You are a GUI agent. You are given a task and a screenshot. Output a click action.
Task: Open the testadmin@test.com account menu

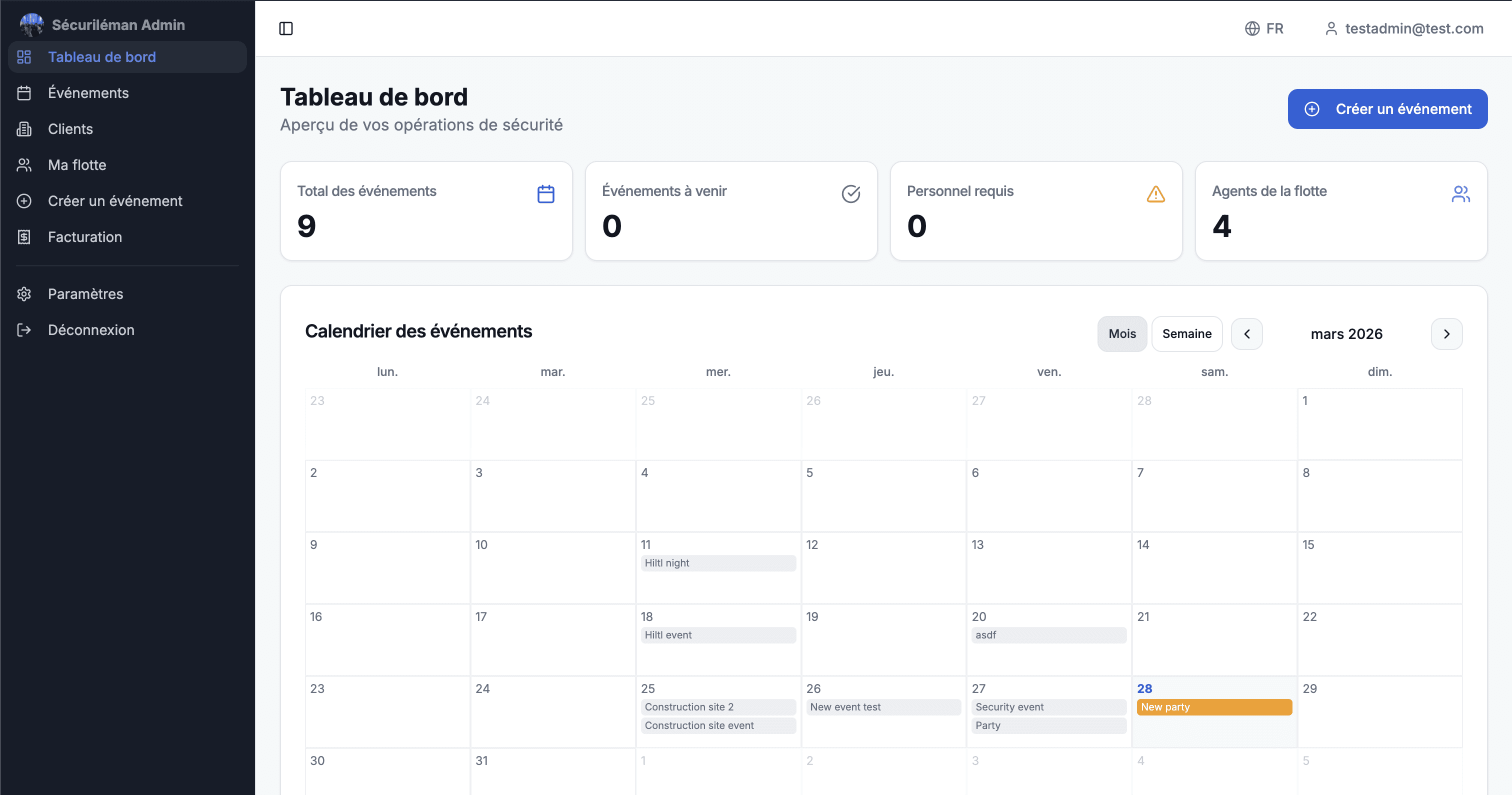pos(1413,28)
